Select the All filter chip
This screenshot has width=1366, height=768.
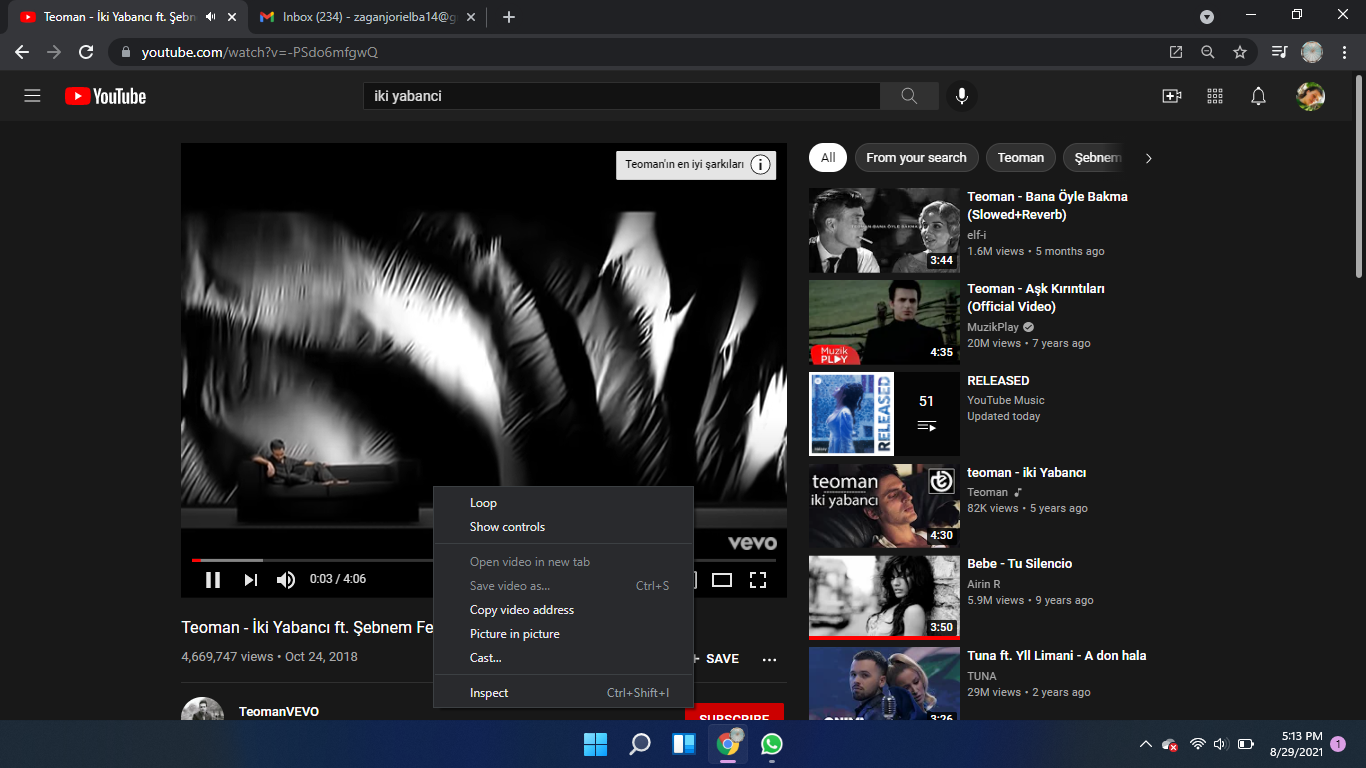click(828, 157)
